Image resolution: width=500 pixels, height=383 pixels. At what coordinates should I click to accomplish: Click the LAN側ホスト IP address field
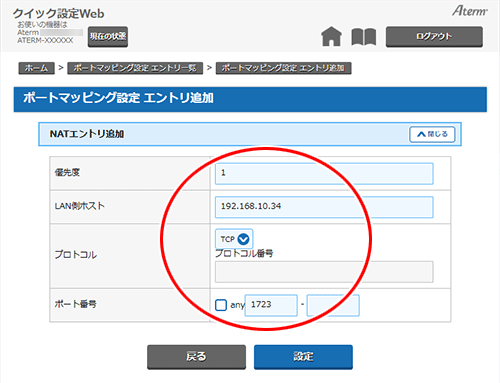324,207
